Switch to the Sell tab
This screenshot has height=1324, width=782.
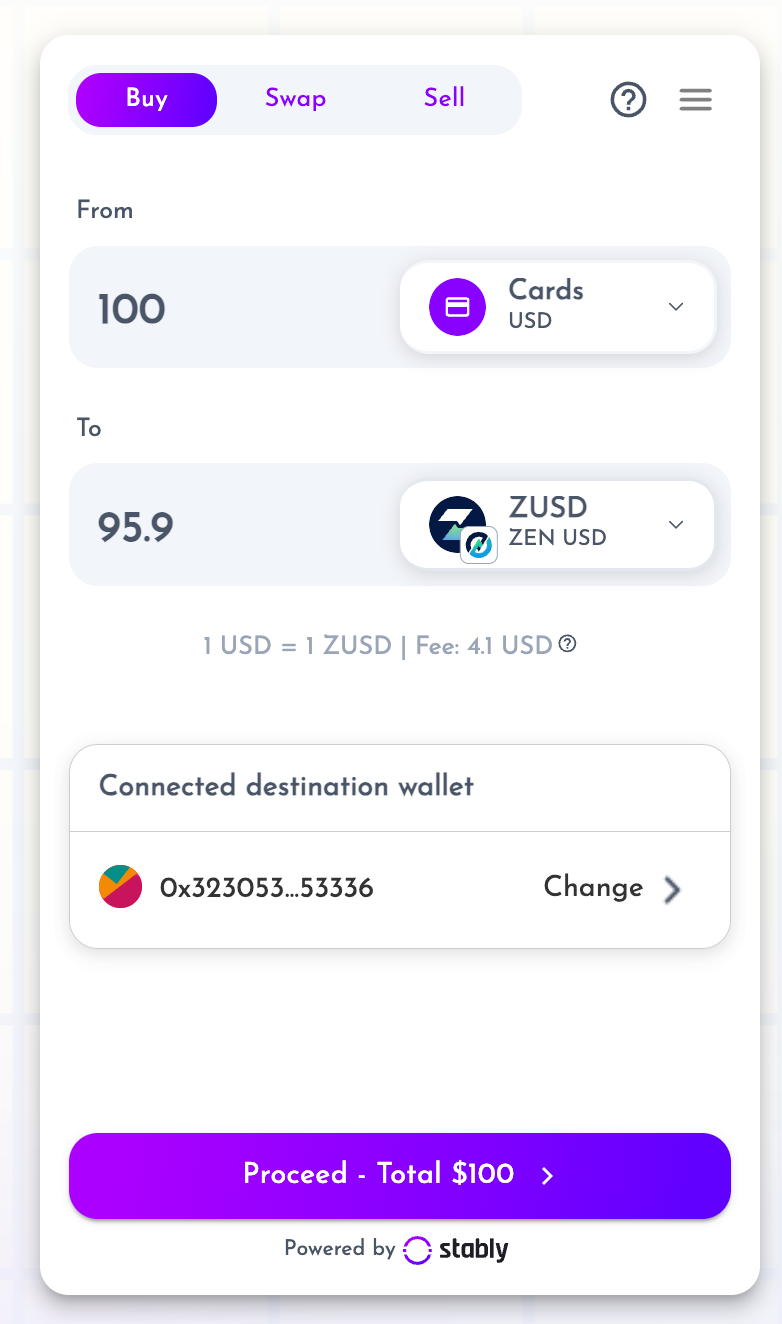[444, 98]
